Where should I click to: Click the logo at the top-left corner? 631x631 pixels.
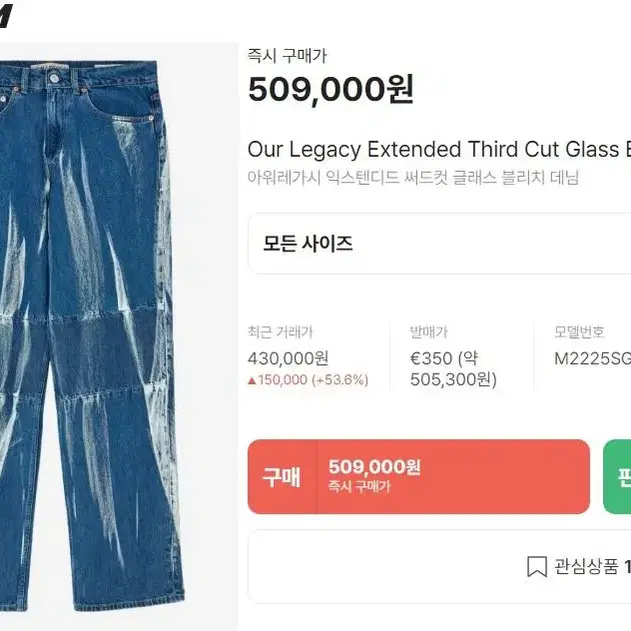tap(6, 14)
